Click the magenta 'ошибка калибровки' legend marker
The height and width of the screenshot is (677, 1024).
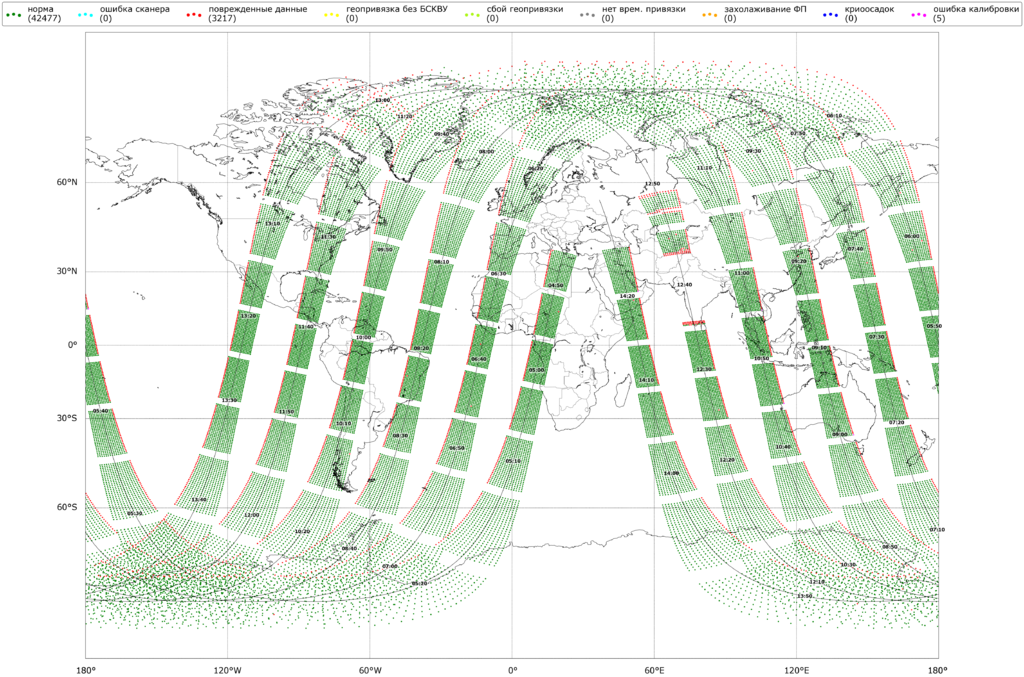(x=917, y=14)
